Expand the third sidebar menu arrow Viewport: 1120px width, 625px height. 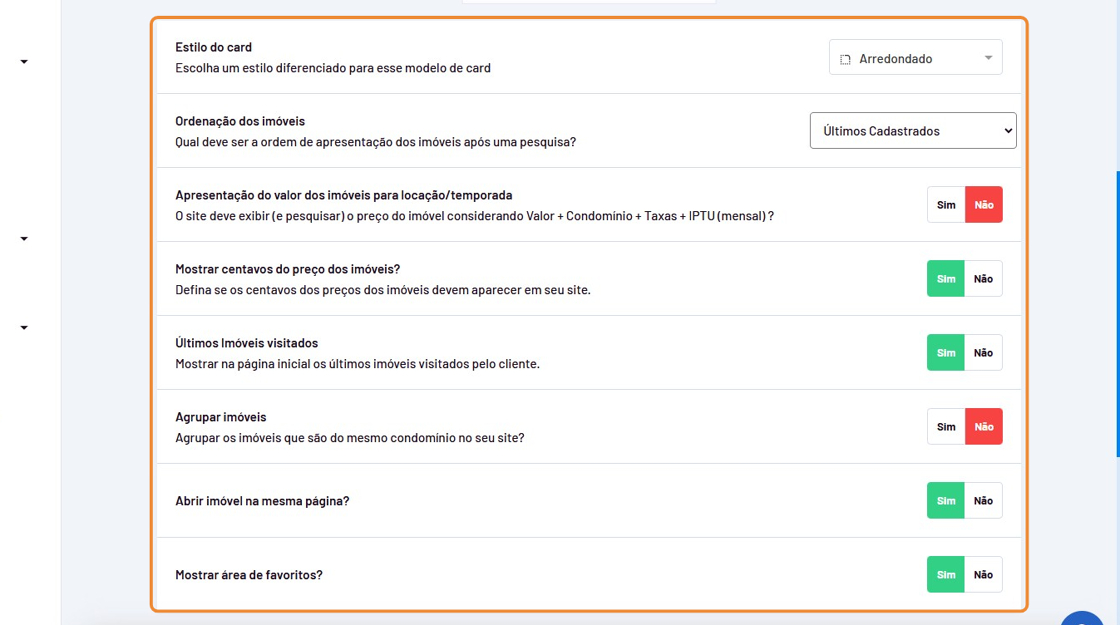24,328
